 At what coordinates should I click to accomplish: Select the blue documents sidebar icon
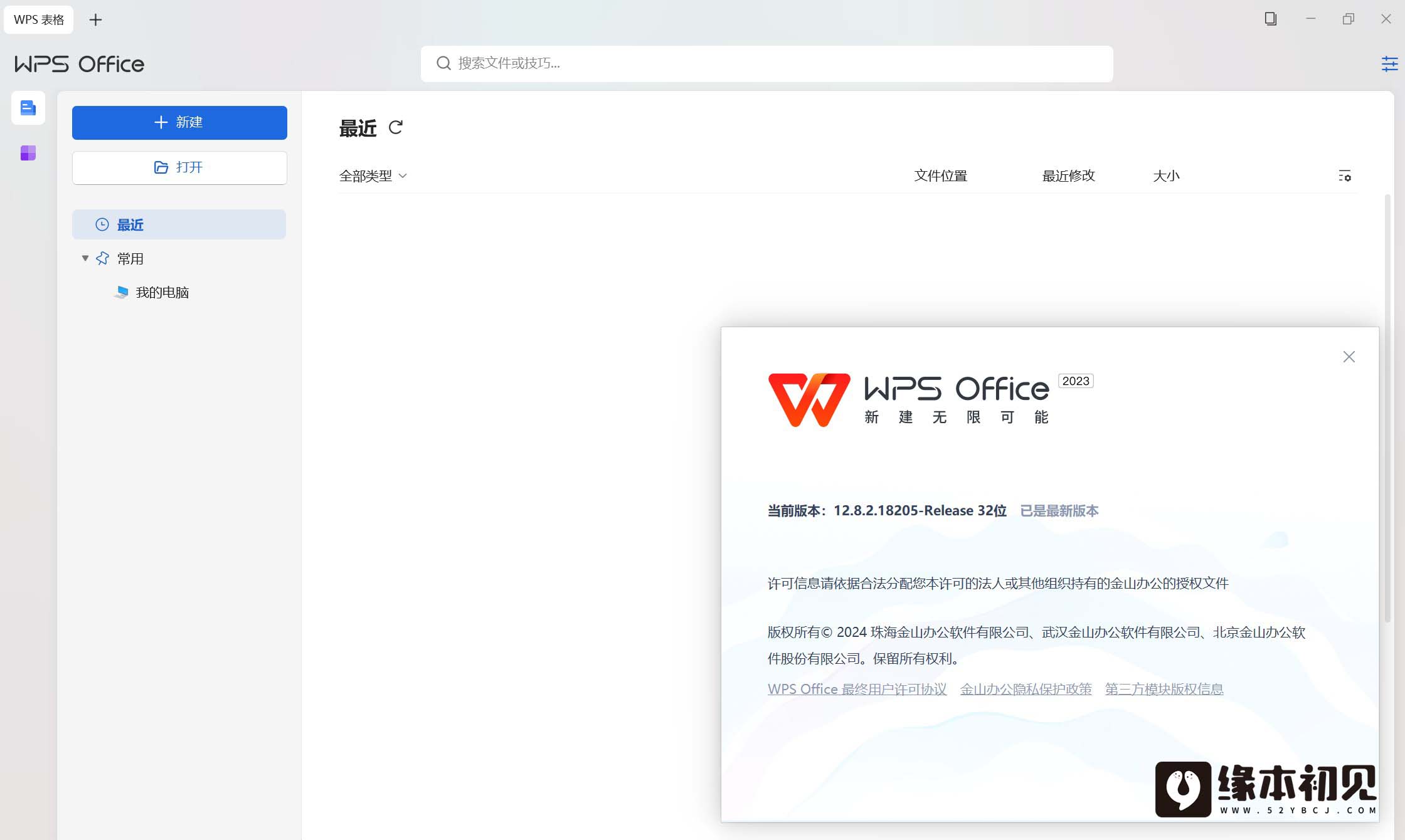click(x=28, y=108)
